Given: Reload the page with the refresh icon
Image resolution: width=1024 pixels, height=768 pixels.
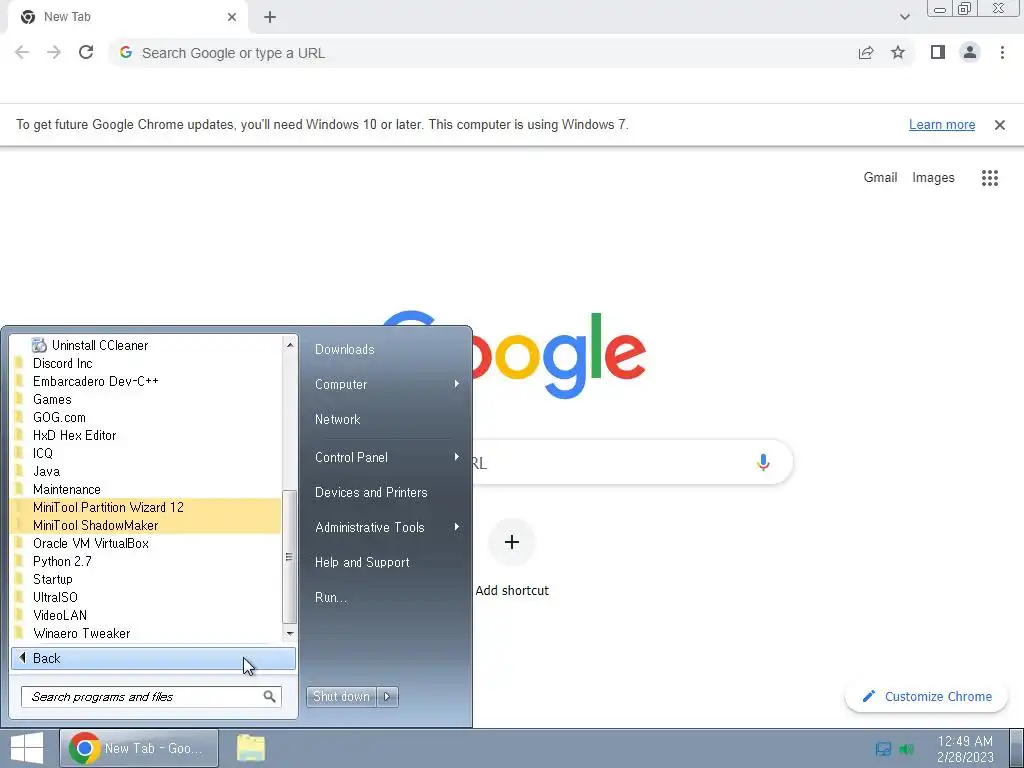Looking at the screenshot, I should pyautogui.click(x=86, y=53).
